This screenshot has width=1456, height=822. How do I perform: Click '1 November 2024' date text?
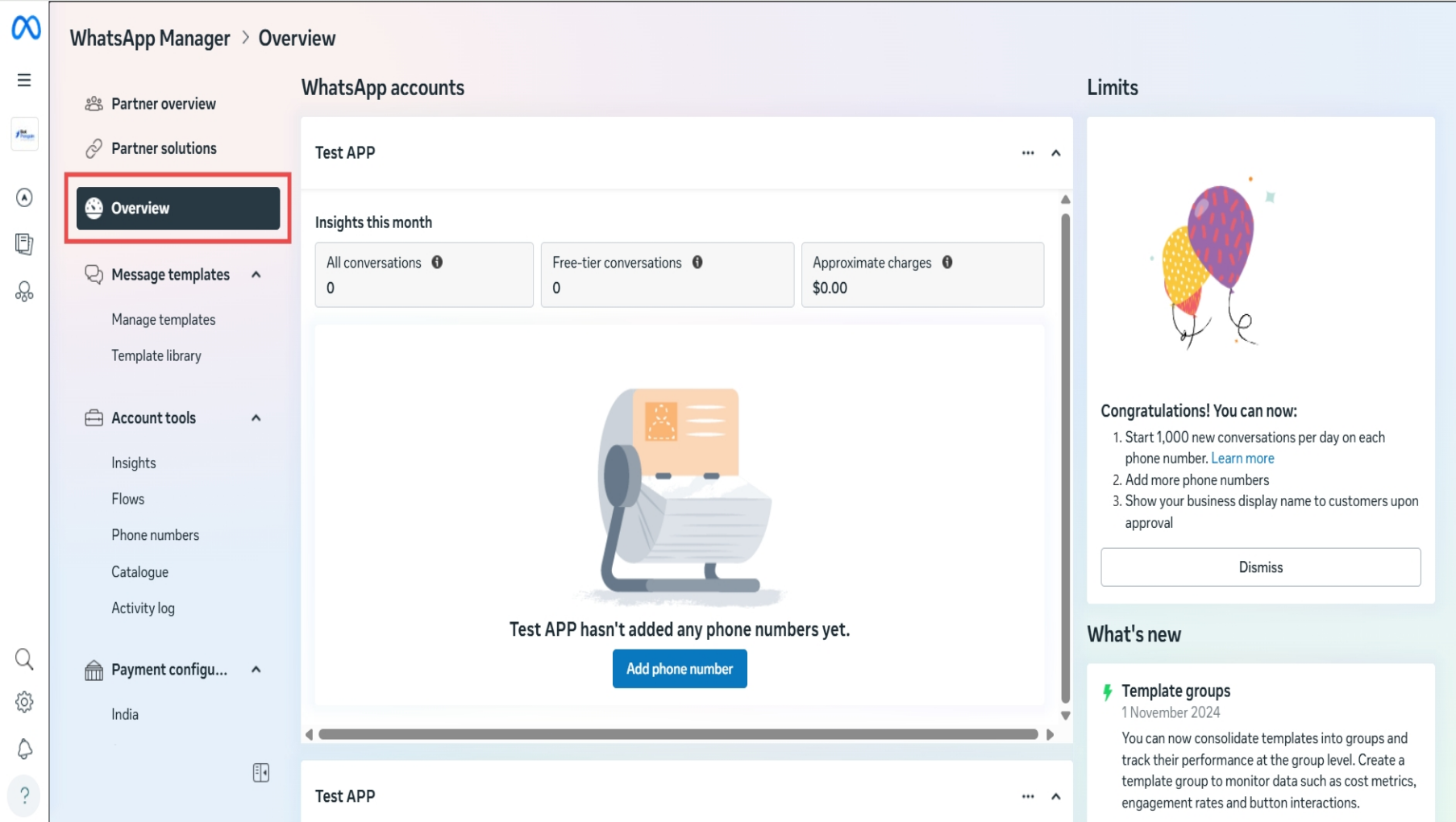[1171, 712]
